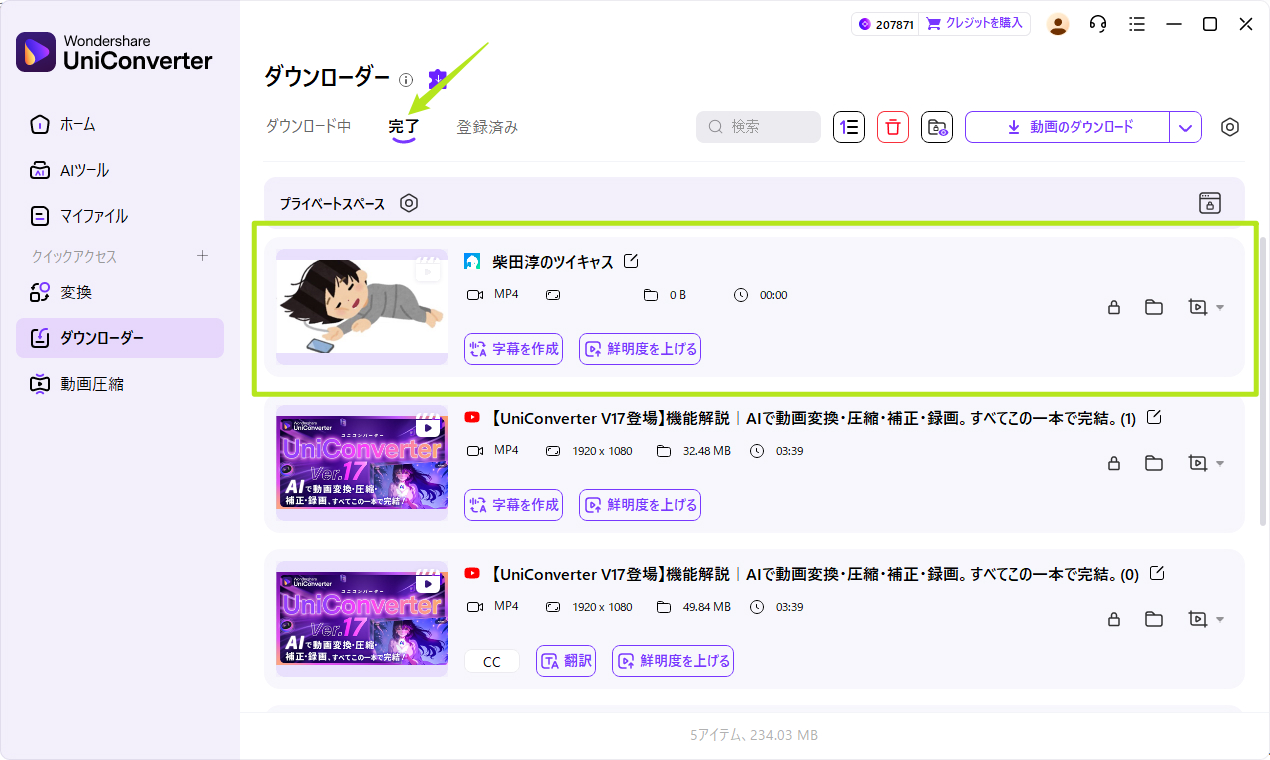Expand quick access with the plus sign
The image size is (1270, 760).
[x=202, y=256]
